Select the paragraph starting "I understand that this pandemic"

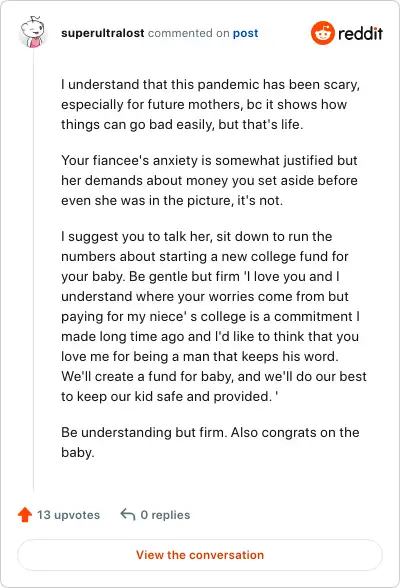[x=211, y=104]
